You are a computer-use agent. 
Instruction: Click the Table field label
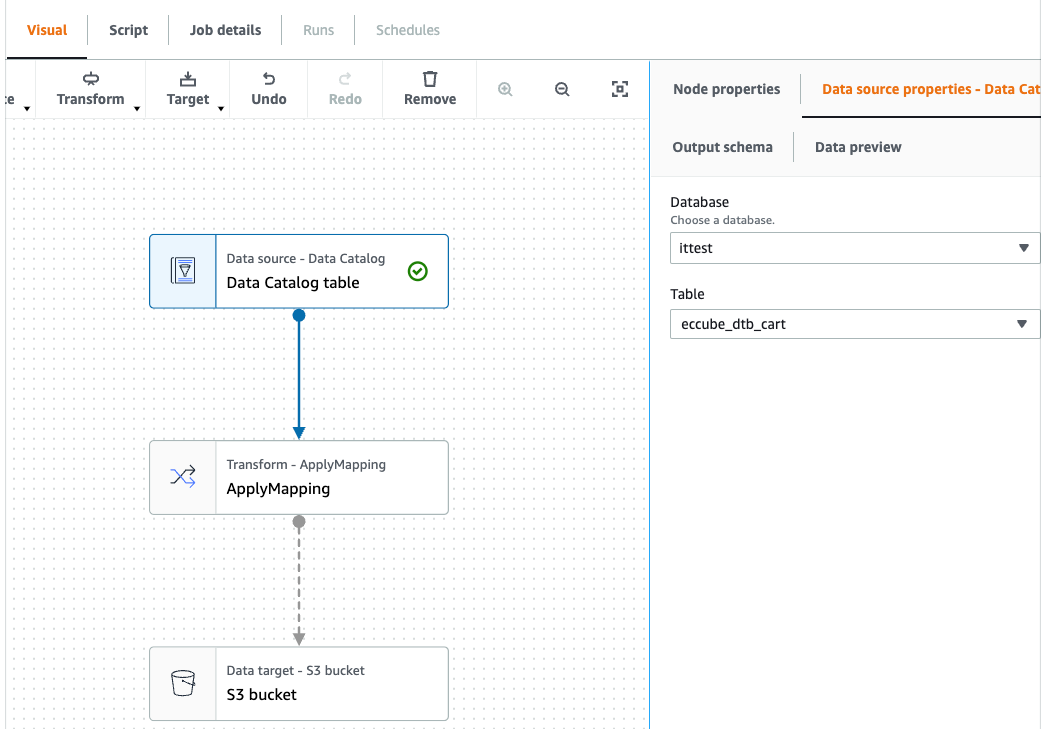(x=687, y=294)
